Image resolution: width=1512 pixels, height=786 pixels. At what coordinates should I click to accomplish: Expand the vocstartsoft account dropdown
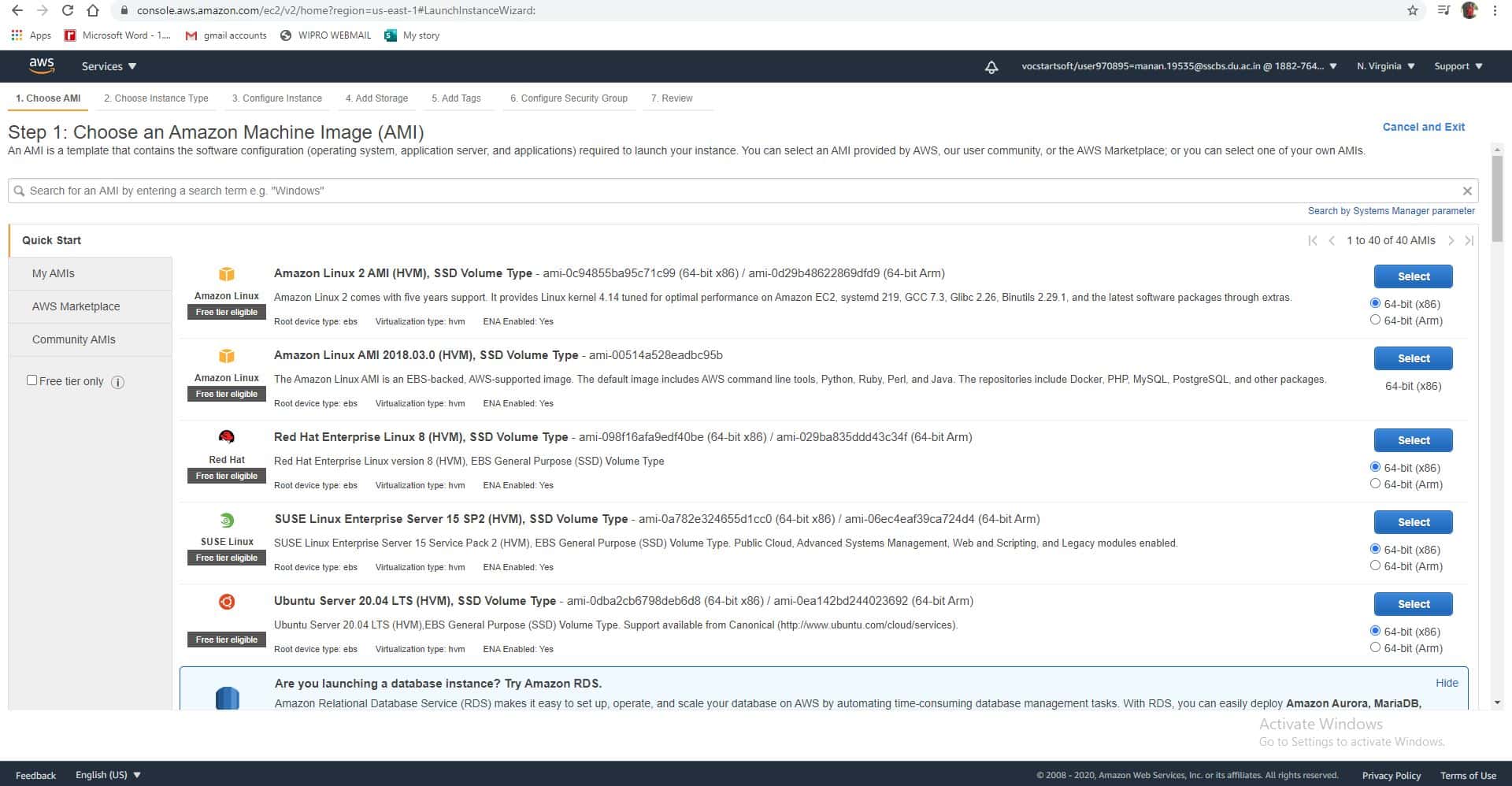pos(1179,66)
